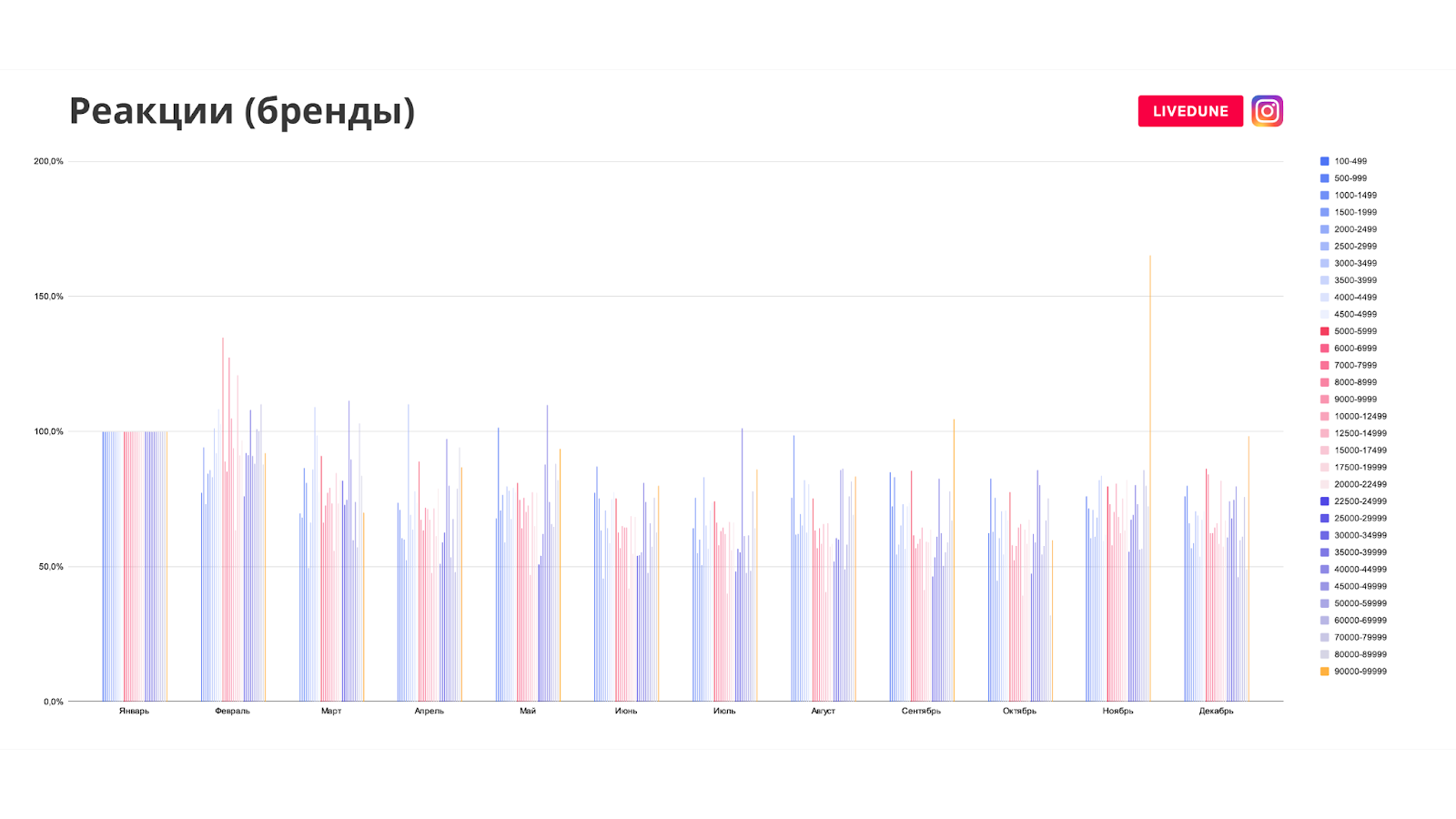The image size is (1456, 819).
Task: Select the 20000-22499 legend label
Action: [1360, 484]
